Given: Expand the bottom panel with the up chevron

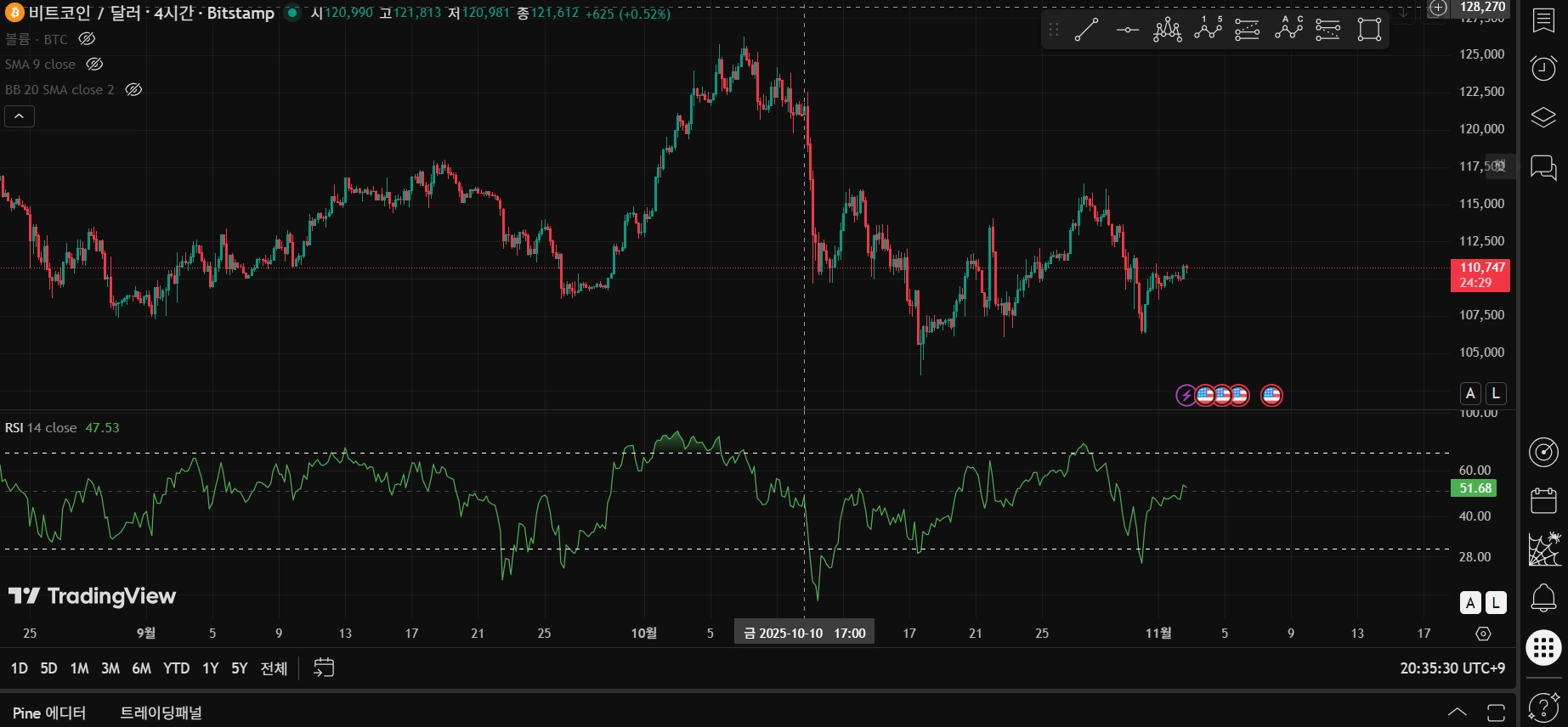Looking at the screenshot, I should click(1457, 712).
